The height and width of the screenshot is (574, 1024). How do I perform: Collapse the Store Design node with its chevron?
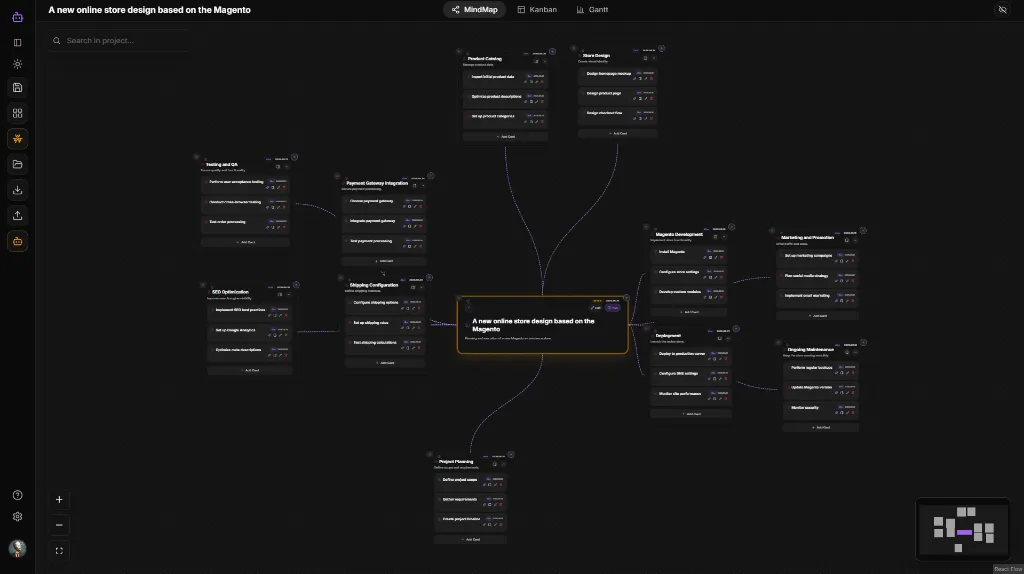pyautogui.click(x=654, y=58)
